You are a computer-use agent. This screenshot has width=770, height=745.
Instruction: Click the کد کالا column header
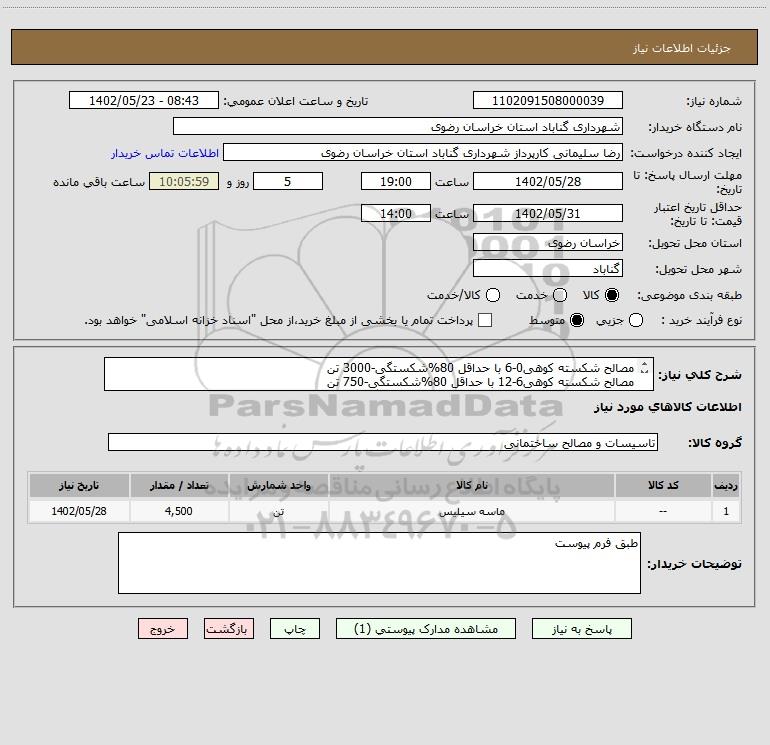coord(663,485)
